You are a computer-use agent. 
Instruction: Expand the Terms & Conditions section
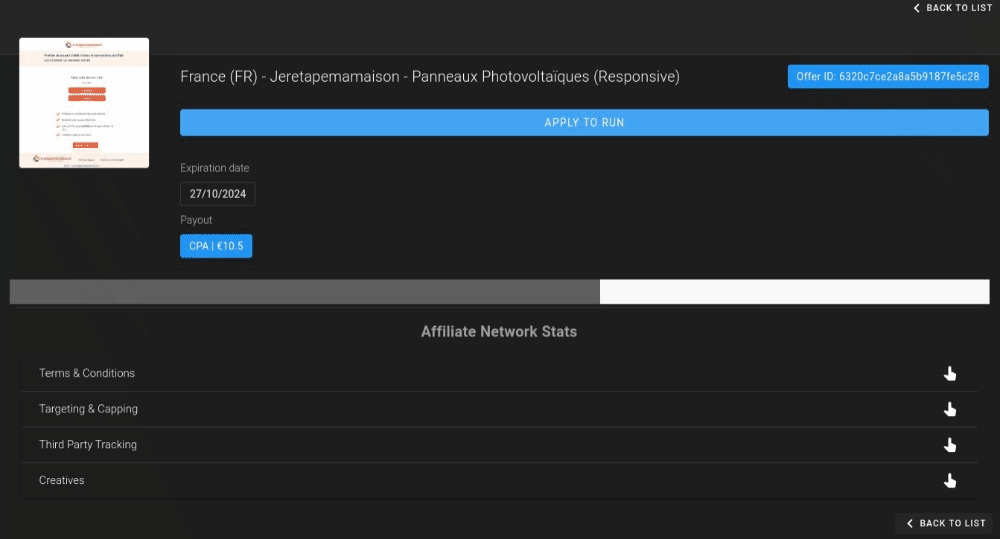coord(499,373)
